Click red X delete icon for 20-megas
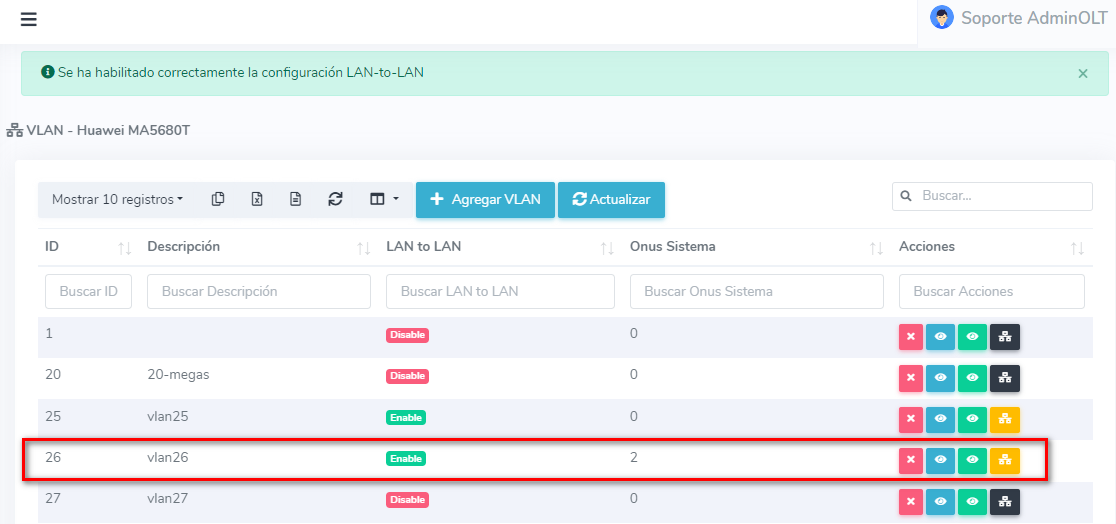The width and height of the screenshot is (1116, 524). [910, 378]
